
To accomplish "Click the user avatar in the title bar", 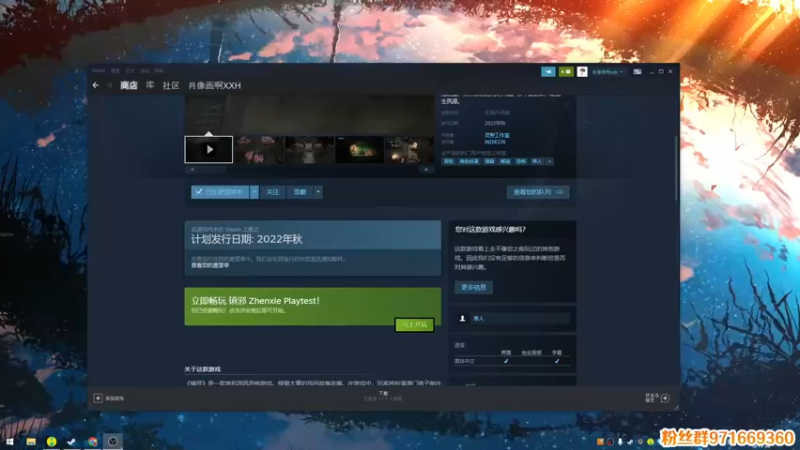I will coord(582,72).
